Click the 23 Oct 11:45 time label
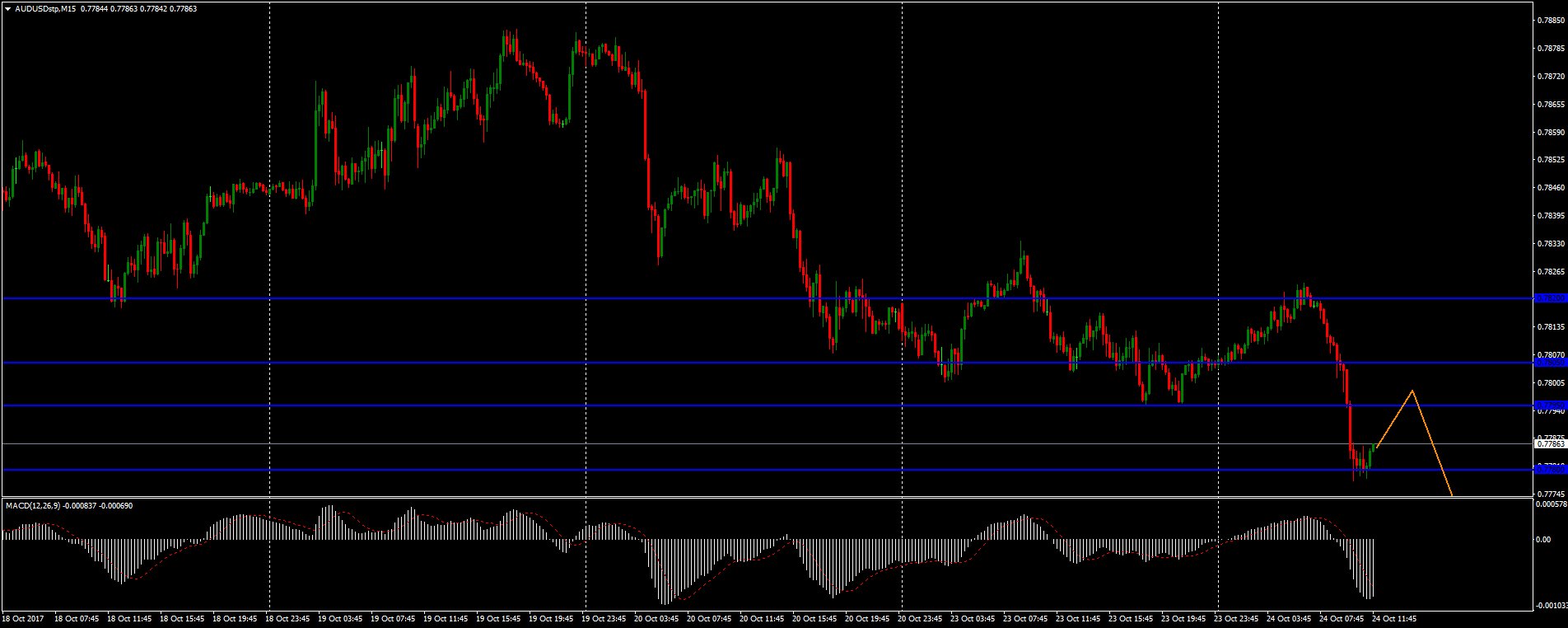 click(1077, 618)
